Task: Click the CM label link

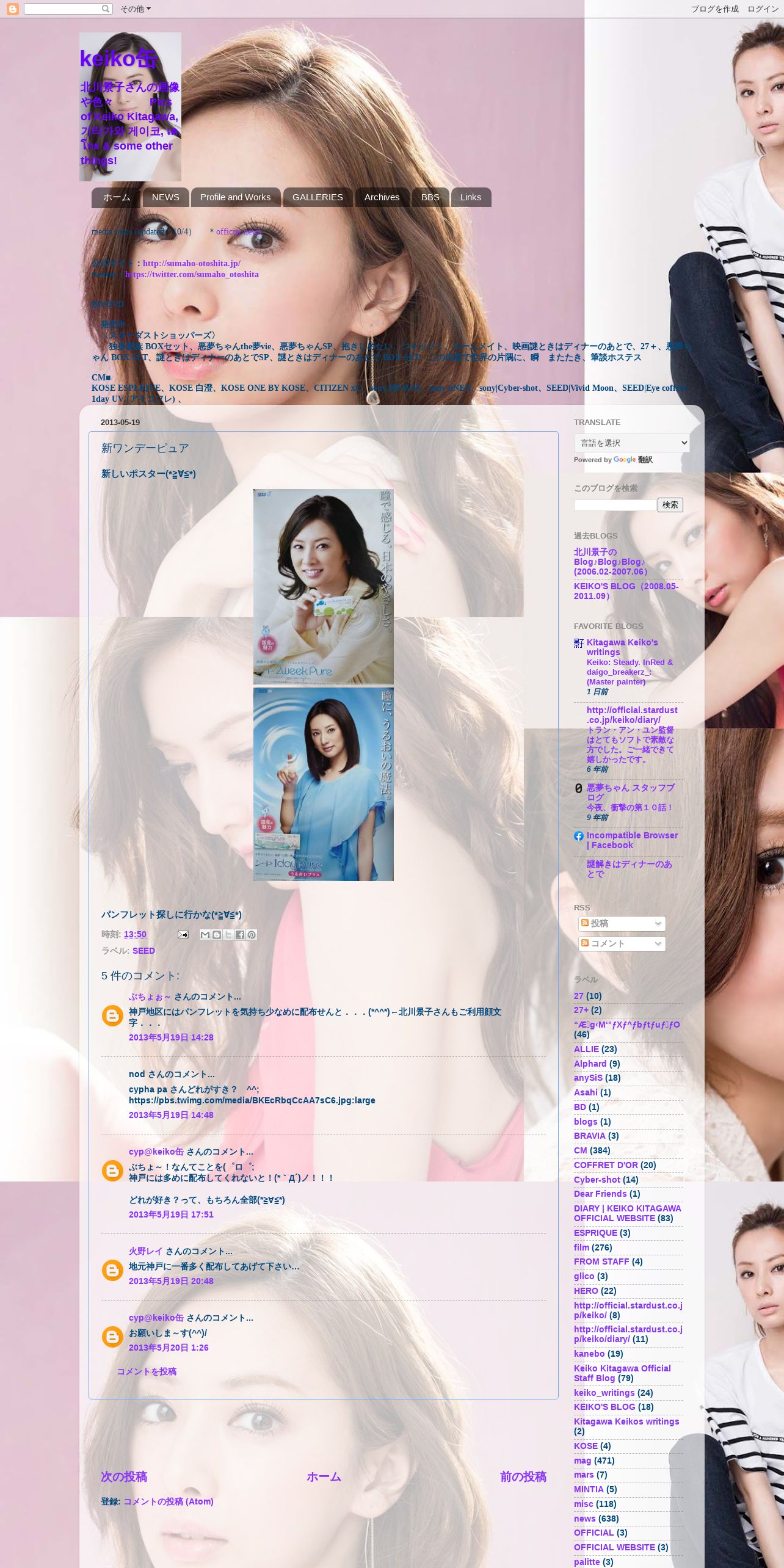Action: pyautogui.click(x=580, y=1150)
